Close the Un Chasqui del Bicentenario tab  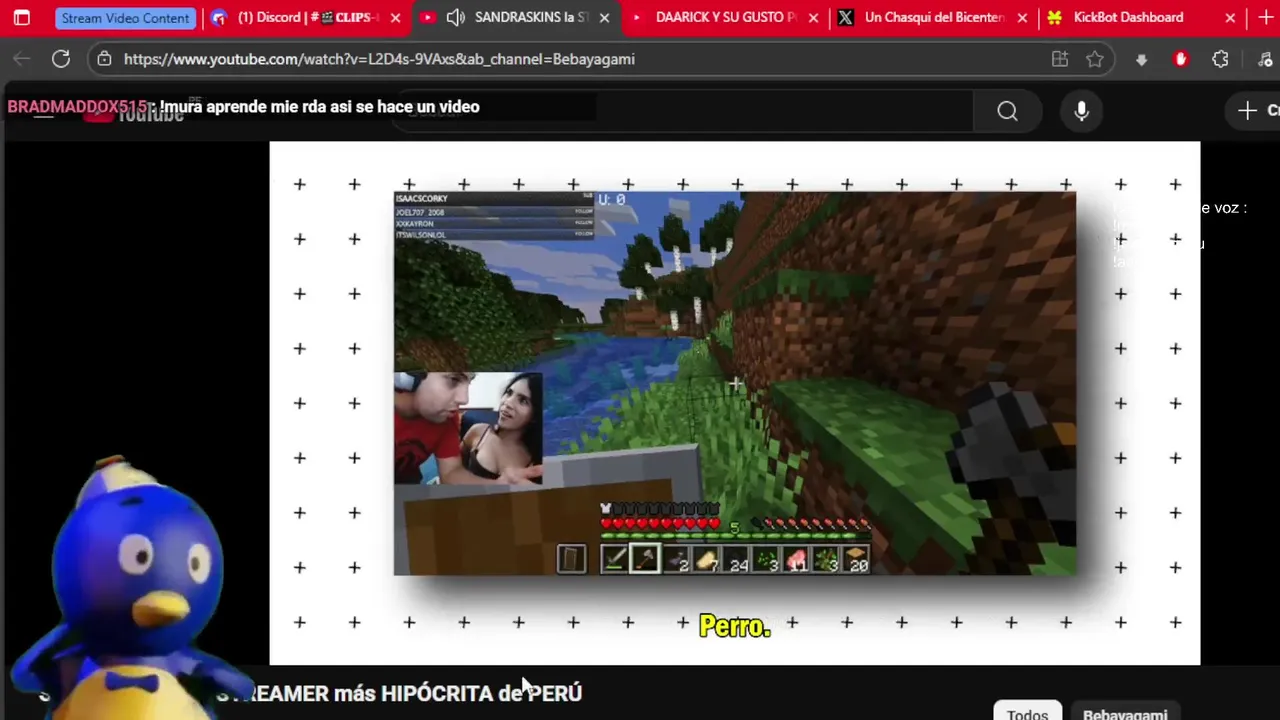pyautogui.click(x=1022, y=18)
